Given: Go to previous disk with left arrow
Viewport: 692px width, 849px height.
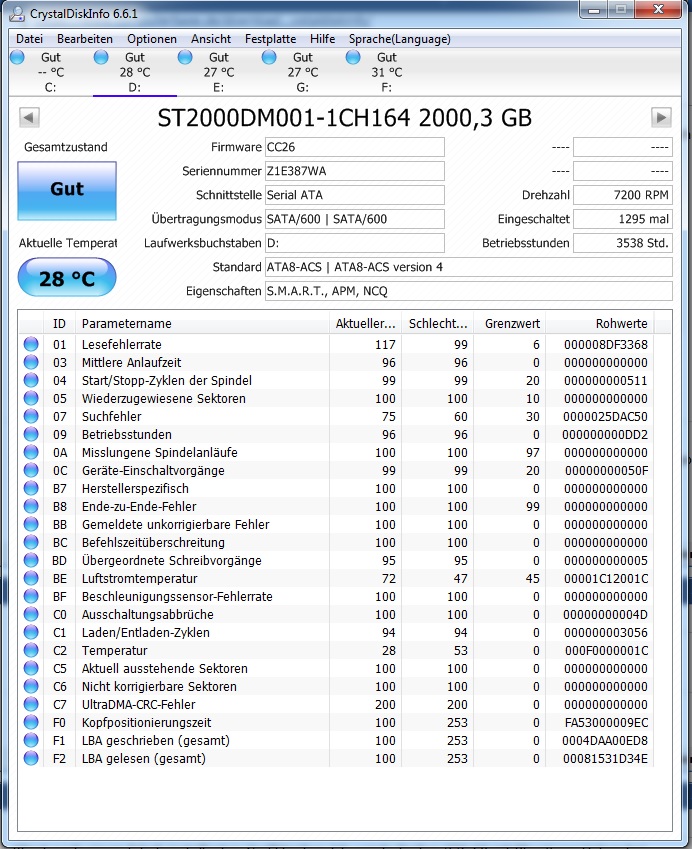Looking at the screenshot, I should point(29,117).
